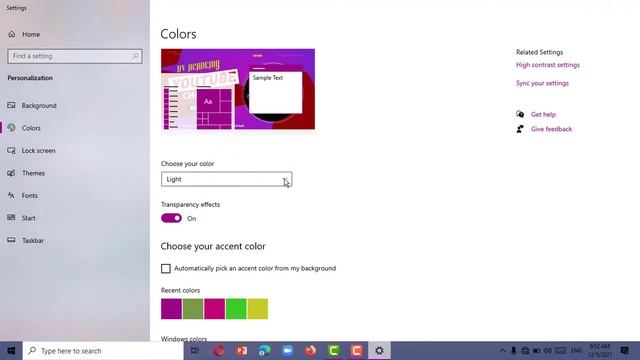640x360 pixels.
Task: Expand the Choose your color dropdown
Action: (227, 179)
